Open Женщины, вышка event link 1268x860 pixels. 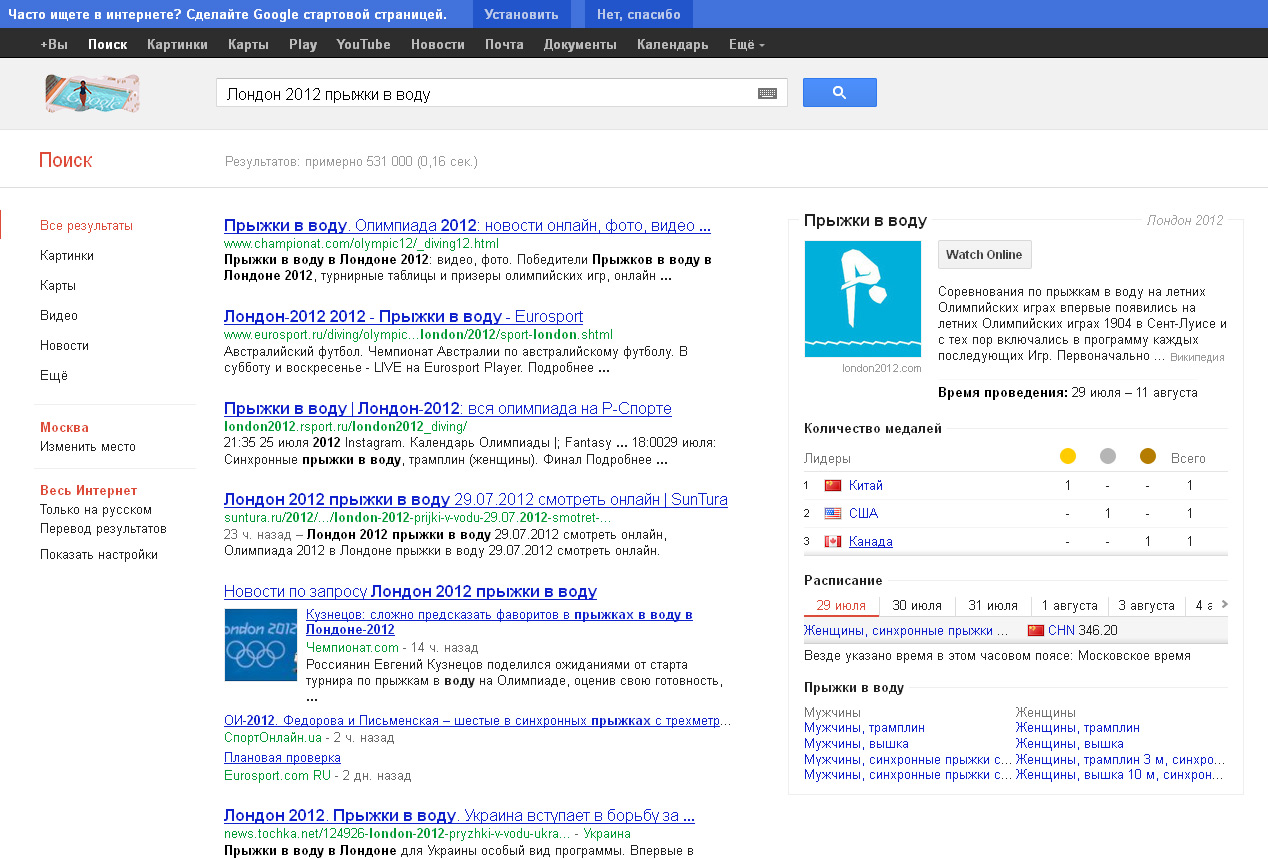[1070, 744]
